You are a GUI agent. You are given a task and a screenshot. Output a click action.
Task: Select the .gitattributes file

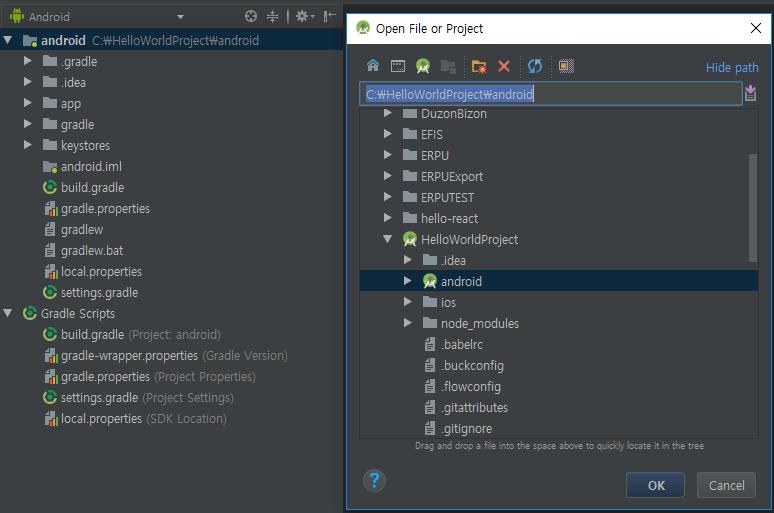click(x=466, y=407)
